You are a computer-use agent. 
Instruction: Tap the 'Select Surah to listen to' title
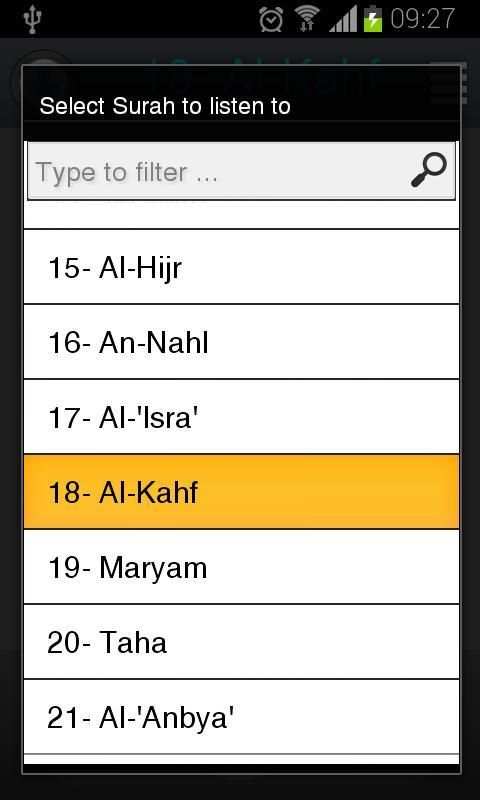tap(165, 106)
